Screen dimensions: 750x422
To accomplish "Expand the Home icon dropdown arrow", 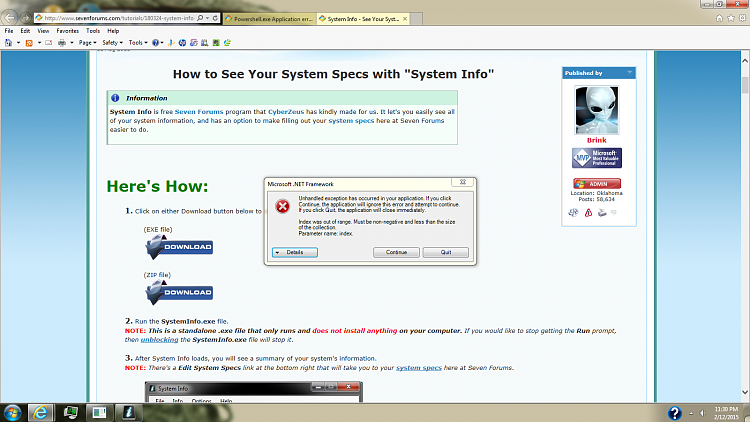I will click(18, 43).
